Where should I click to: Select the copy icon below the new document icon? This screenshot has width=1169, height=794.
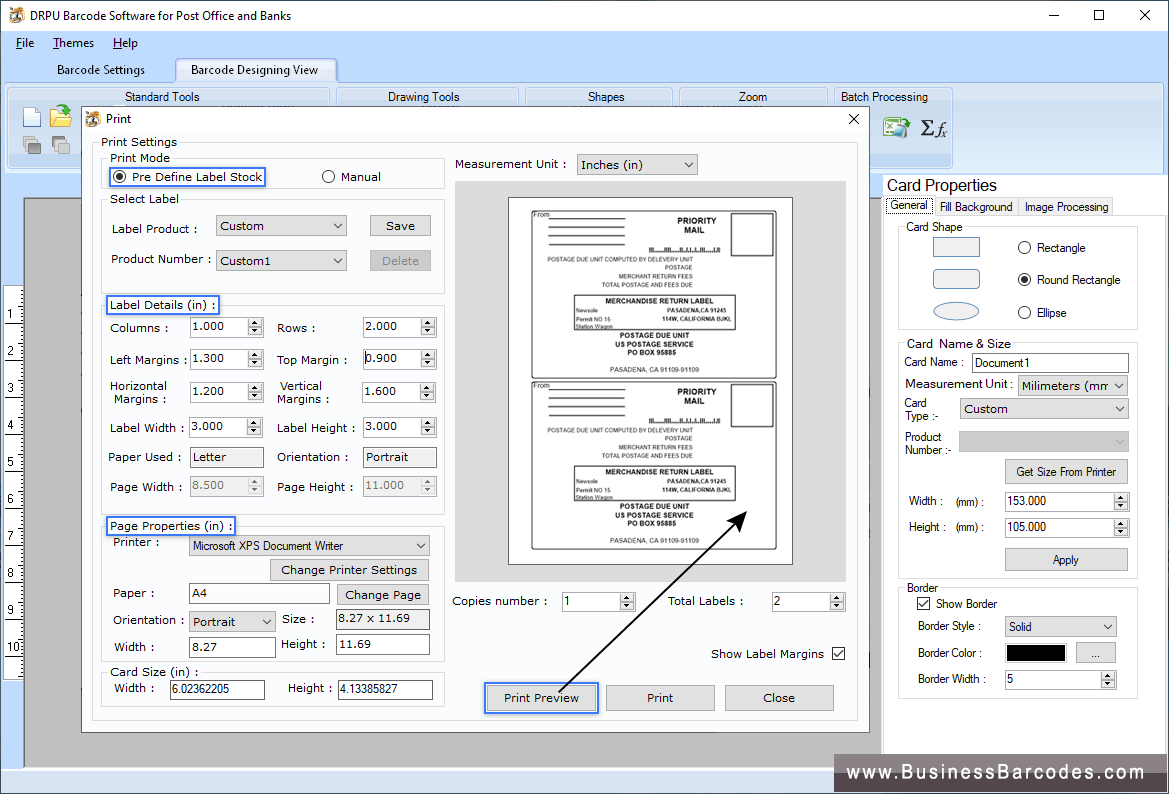point(30,144)
